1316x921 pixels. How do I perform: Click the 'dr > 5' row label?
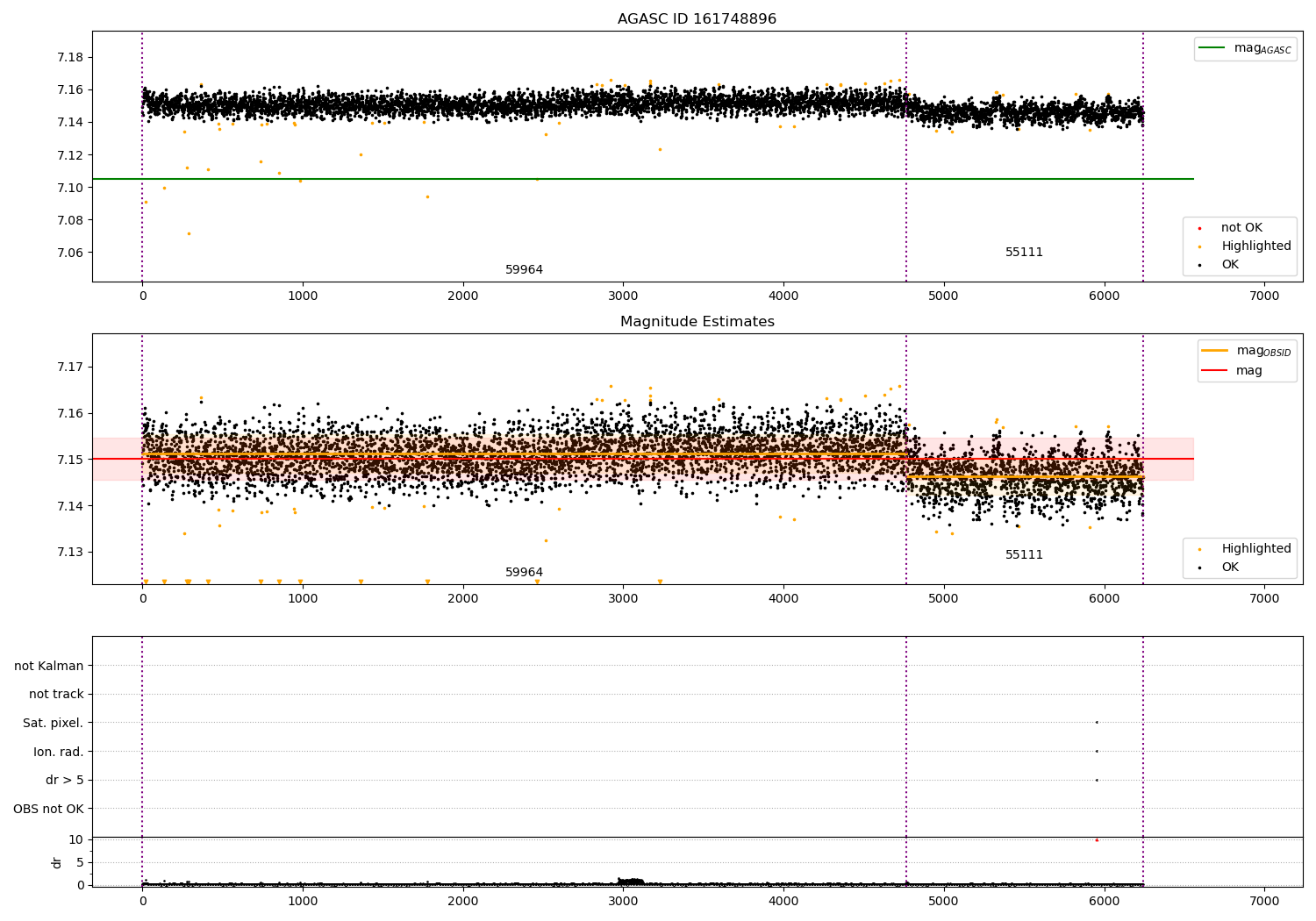point(64,780)
